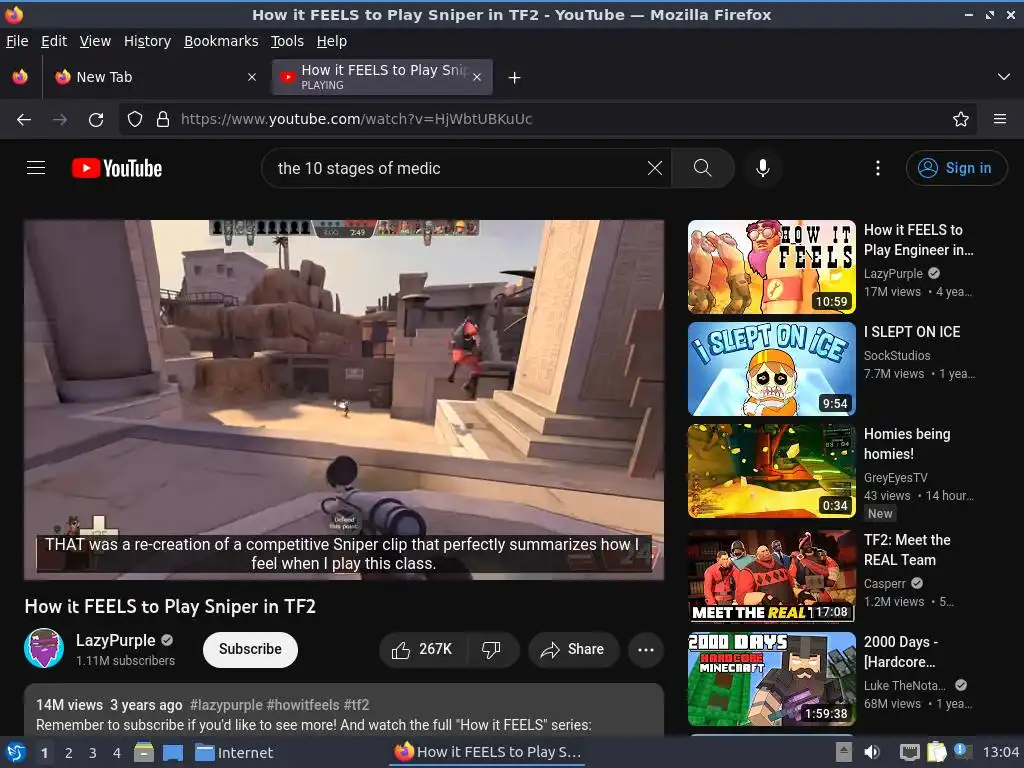Open taskbar file manager icon

point(144,752)
